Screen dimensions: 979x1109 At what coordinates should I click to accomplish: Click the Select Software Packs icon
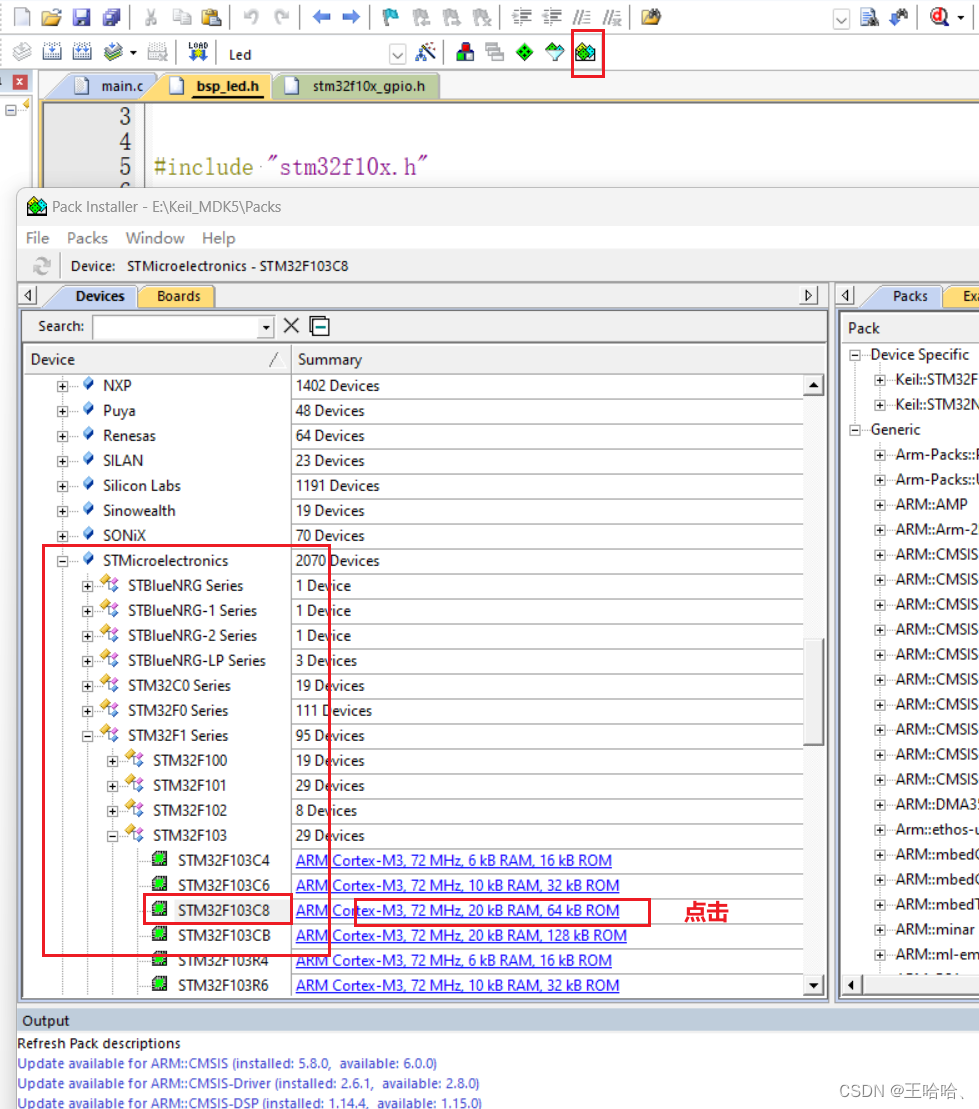(555, 52)
